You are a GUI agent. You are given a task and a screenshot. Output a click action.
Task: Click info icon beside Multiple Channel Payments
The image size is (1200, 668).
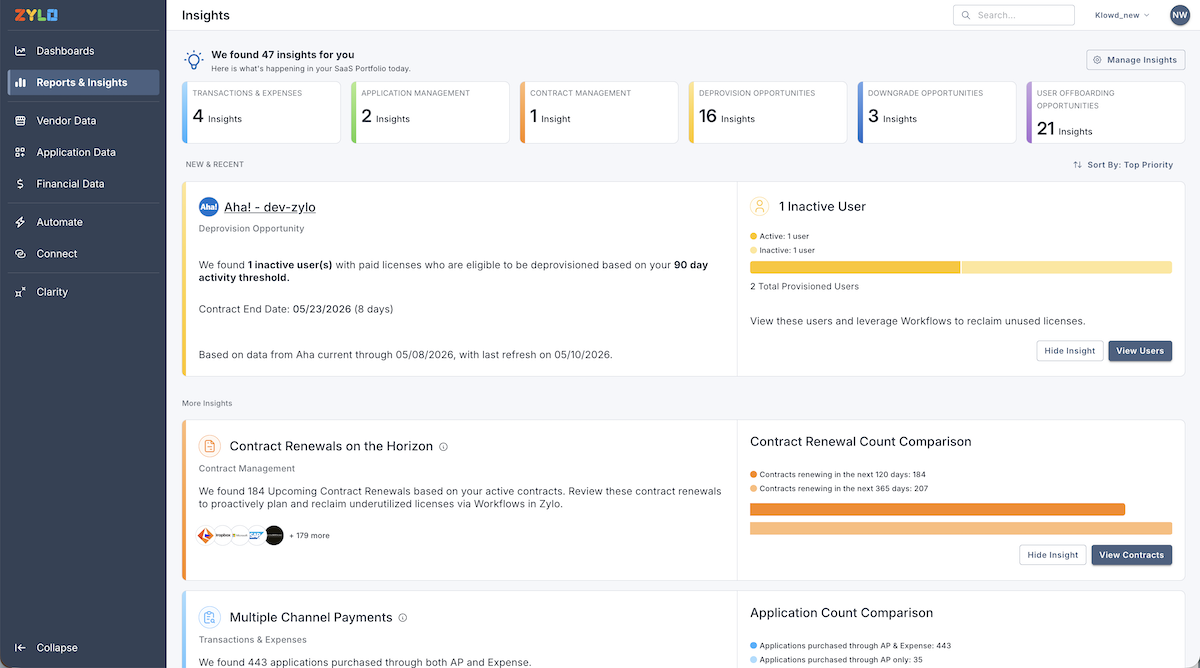(x=402, y=618)
